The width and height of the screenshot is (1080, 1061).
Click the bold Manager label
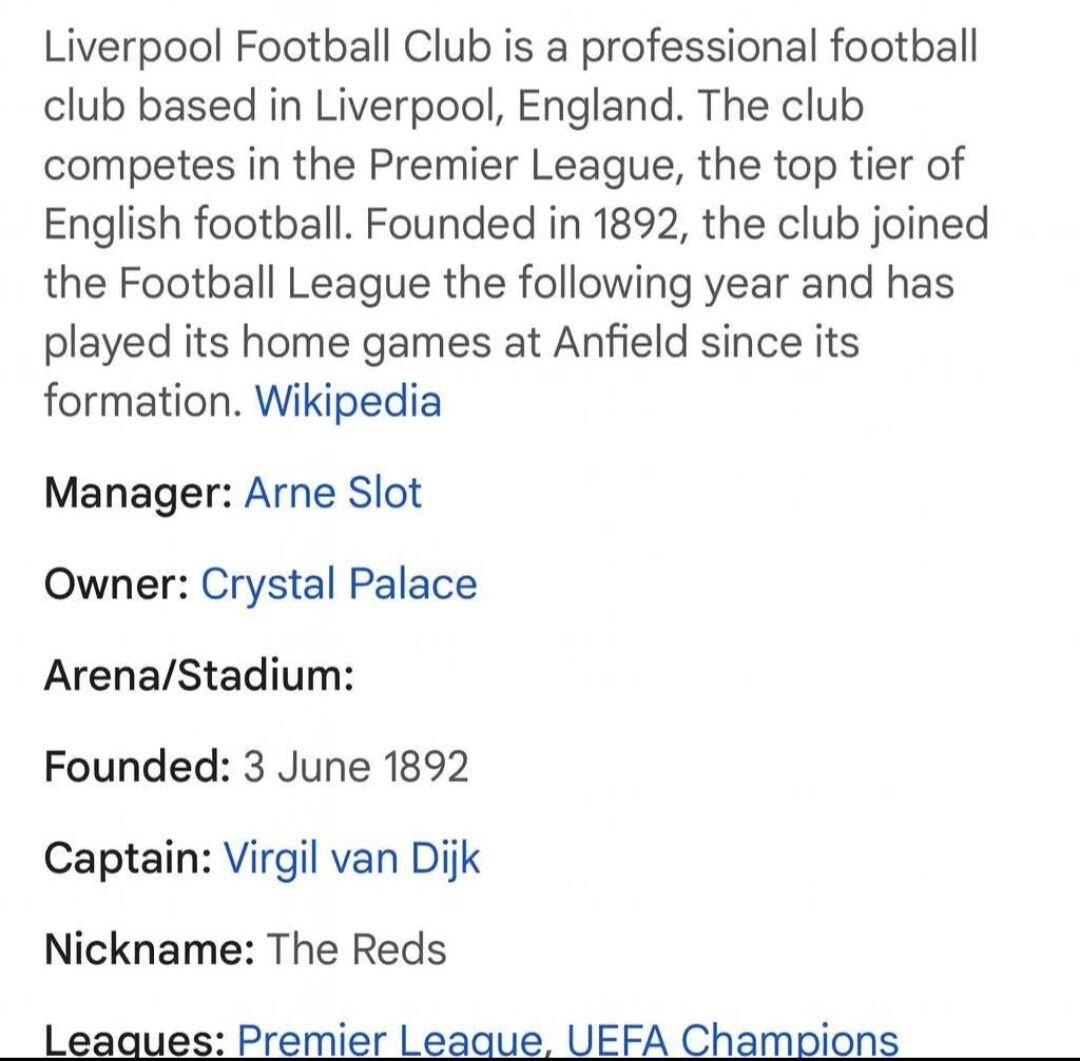(x=138, y=493)
